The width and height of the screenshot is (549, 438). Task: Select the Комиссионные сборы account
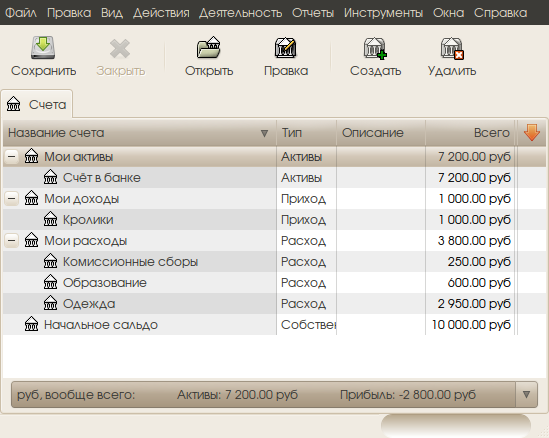(274, 262)
